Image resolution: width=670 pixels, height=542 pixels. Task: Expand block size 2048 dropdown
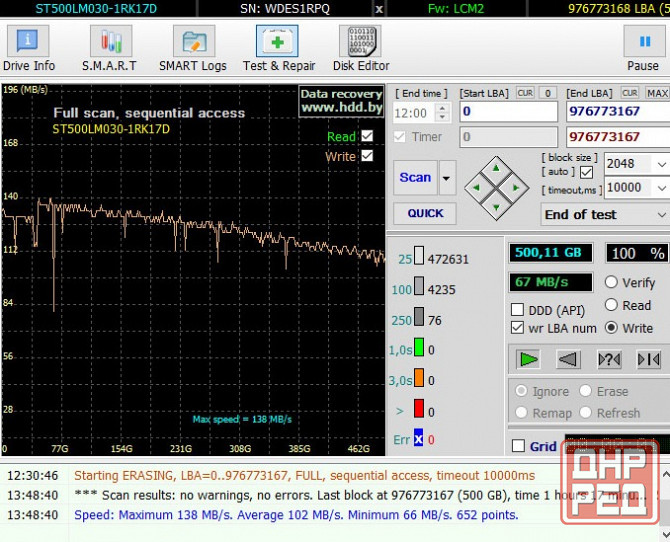(x=661, y=164)
